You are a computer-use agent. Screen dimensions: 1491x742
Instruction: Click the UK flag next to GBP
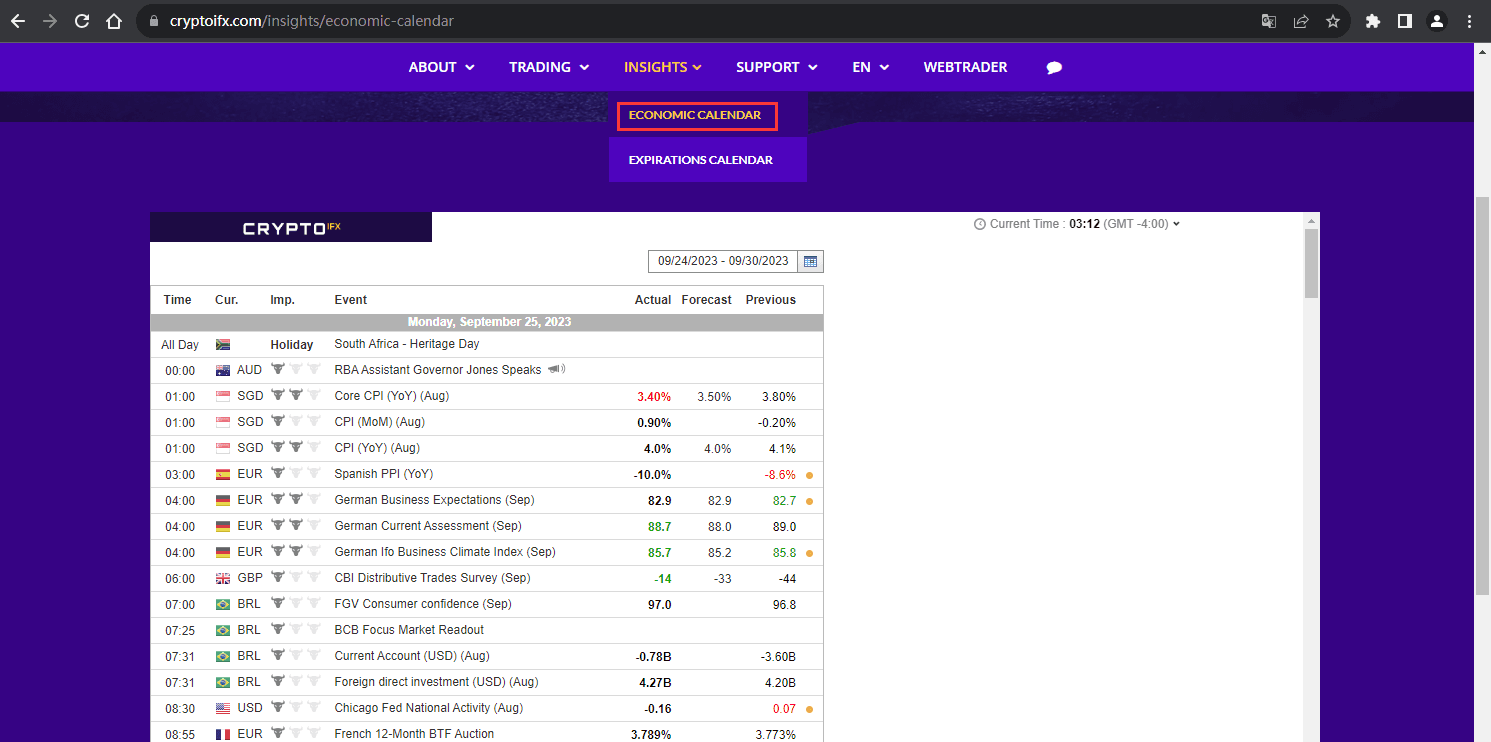pyautogui.click(x=223, y=578)
